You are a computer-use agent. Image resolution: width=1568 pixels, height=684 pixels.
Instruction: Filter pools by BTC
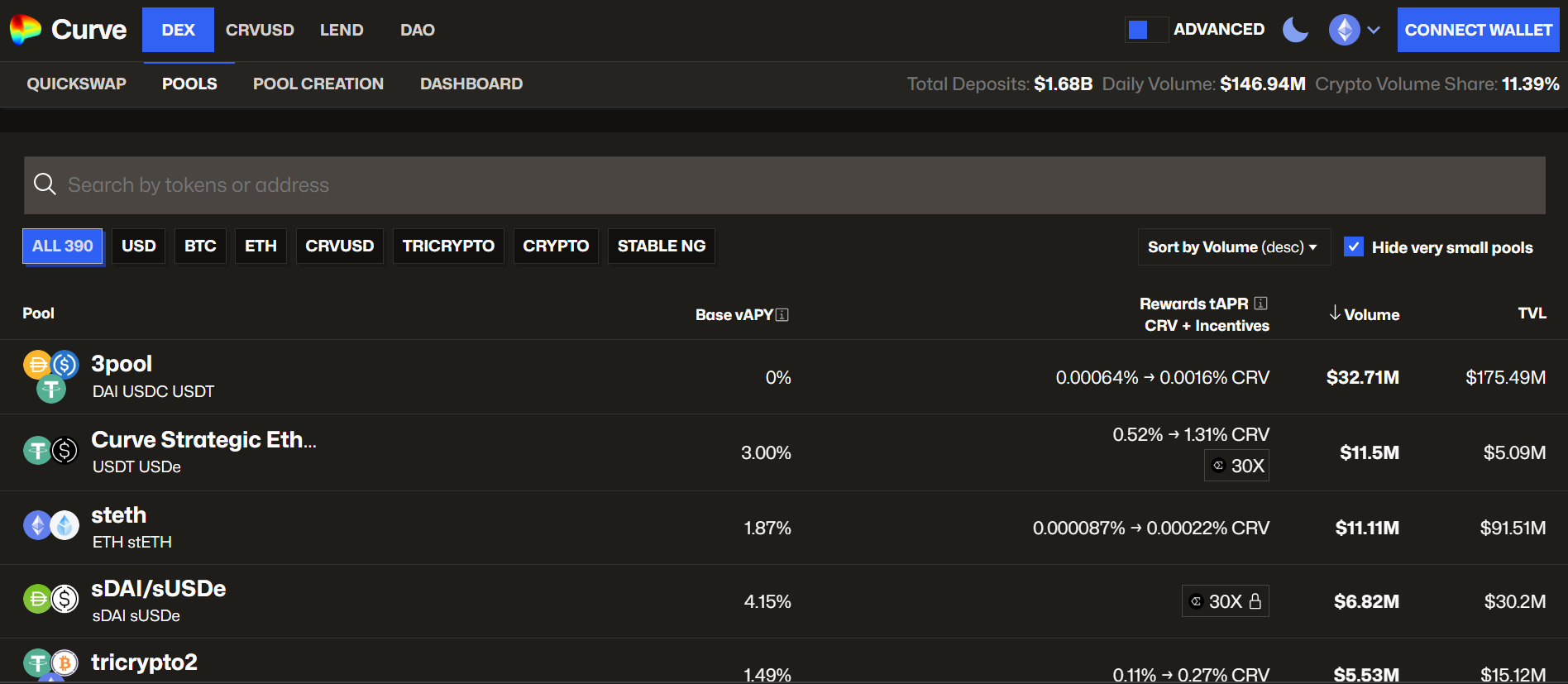(200, 246)
